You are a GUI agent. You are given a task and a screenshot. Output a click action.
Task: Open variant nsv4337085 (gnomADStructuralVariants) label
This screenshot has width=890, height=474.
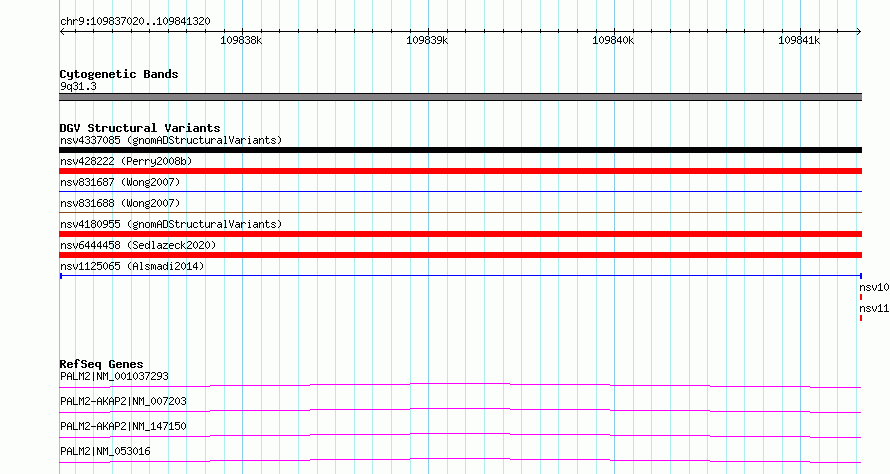tap(171, 140)
